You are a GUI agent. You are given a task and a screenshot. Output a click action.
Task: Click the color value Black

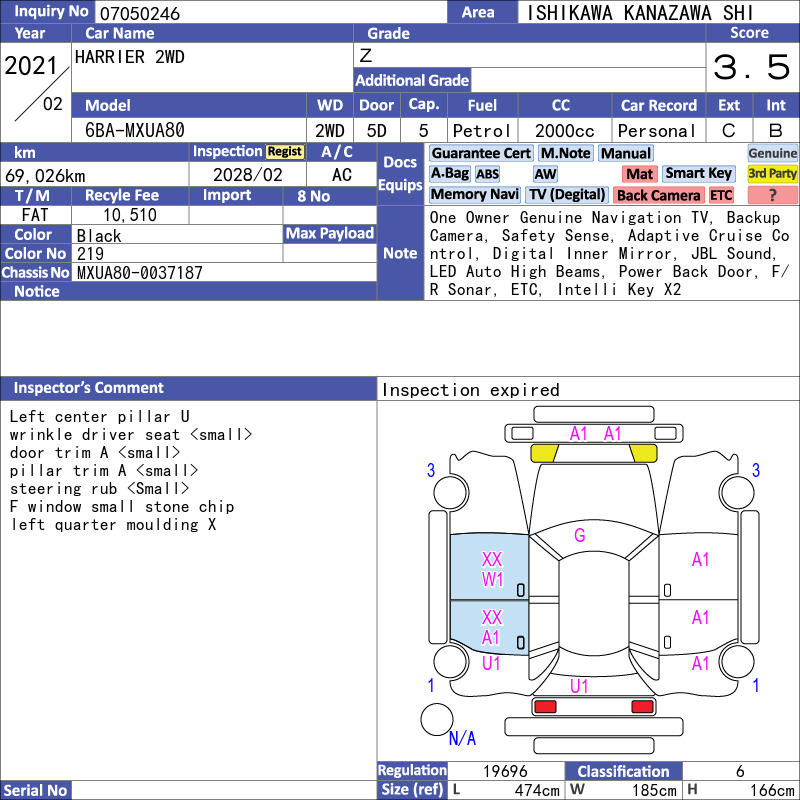tap(99, 236)
